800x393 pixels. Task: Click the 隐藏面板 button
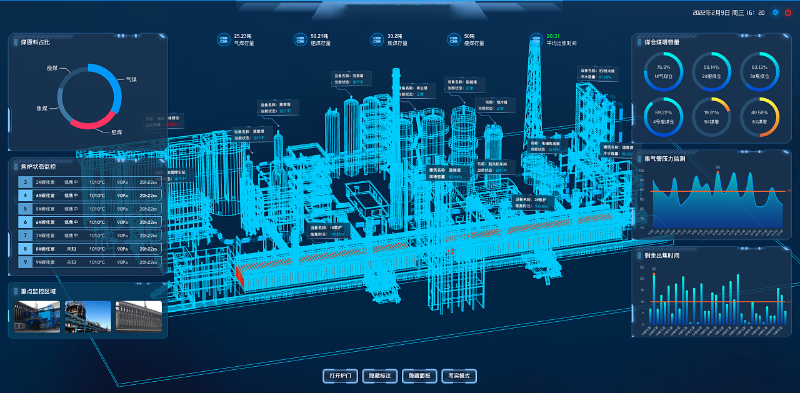[420, 376]
